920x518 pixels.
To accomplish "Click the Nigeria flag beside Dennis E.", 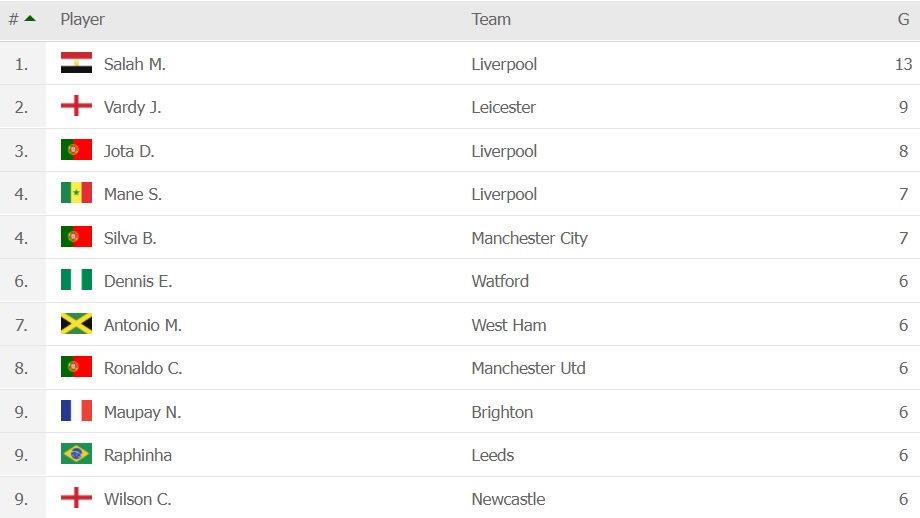I will [x=76, y=281].
